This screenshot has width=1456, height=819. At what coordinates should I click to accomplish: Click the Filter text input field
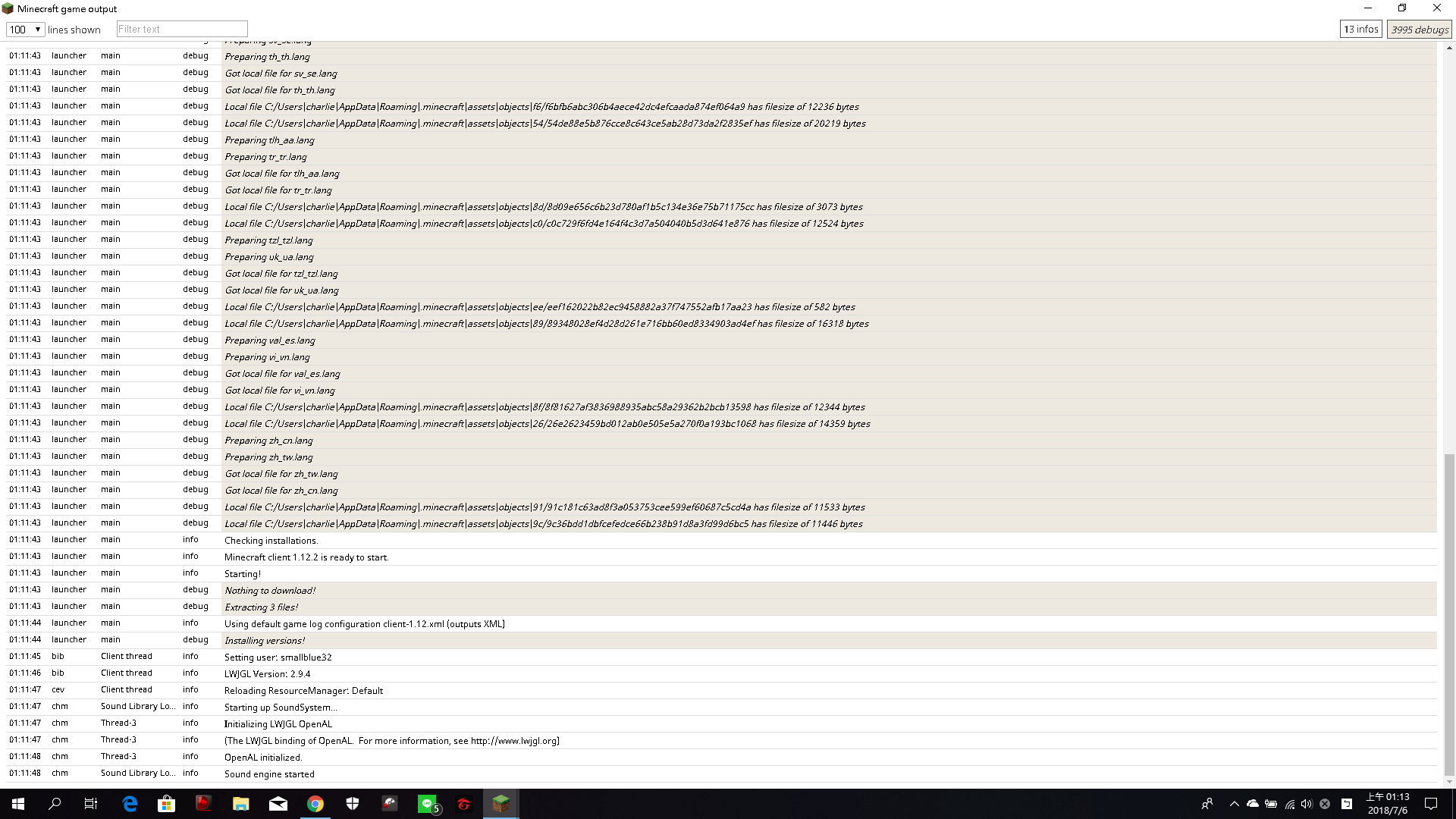click(182, 30)
